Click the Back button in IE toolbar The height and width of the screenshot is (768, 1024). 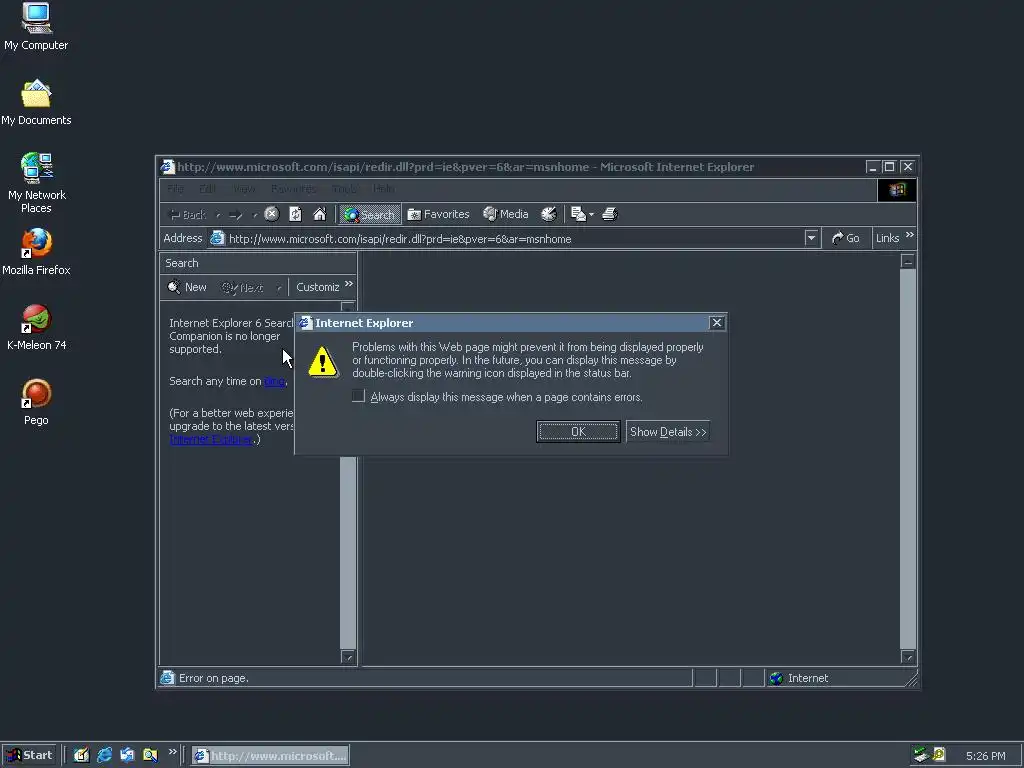click(x=187, y=214)
